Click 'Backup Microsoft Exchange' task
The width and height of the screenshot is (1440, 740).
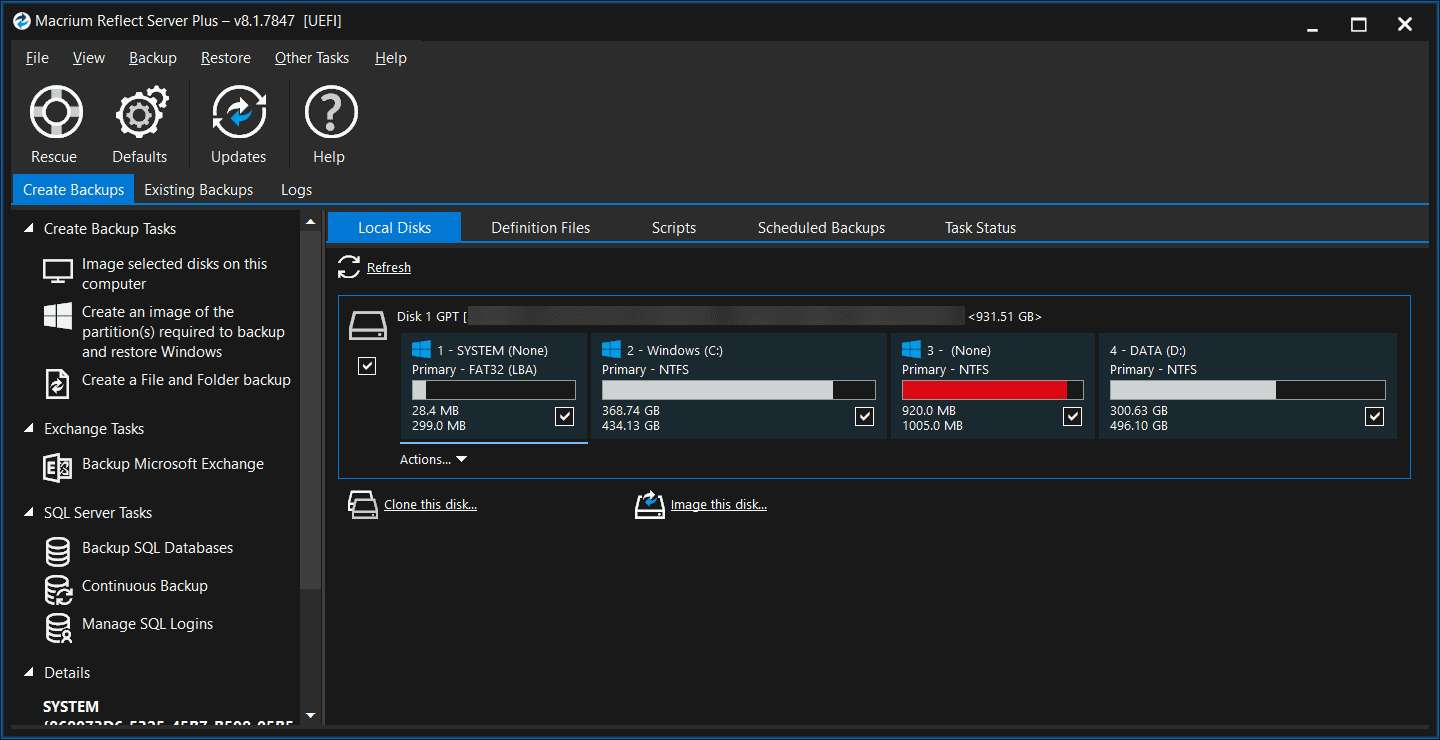173,464
